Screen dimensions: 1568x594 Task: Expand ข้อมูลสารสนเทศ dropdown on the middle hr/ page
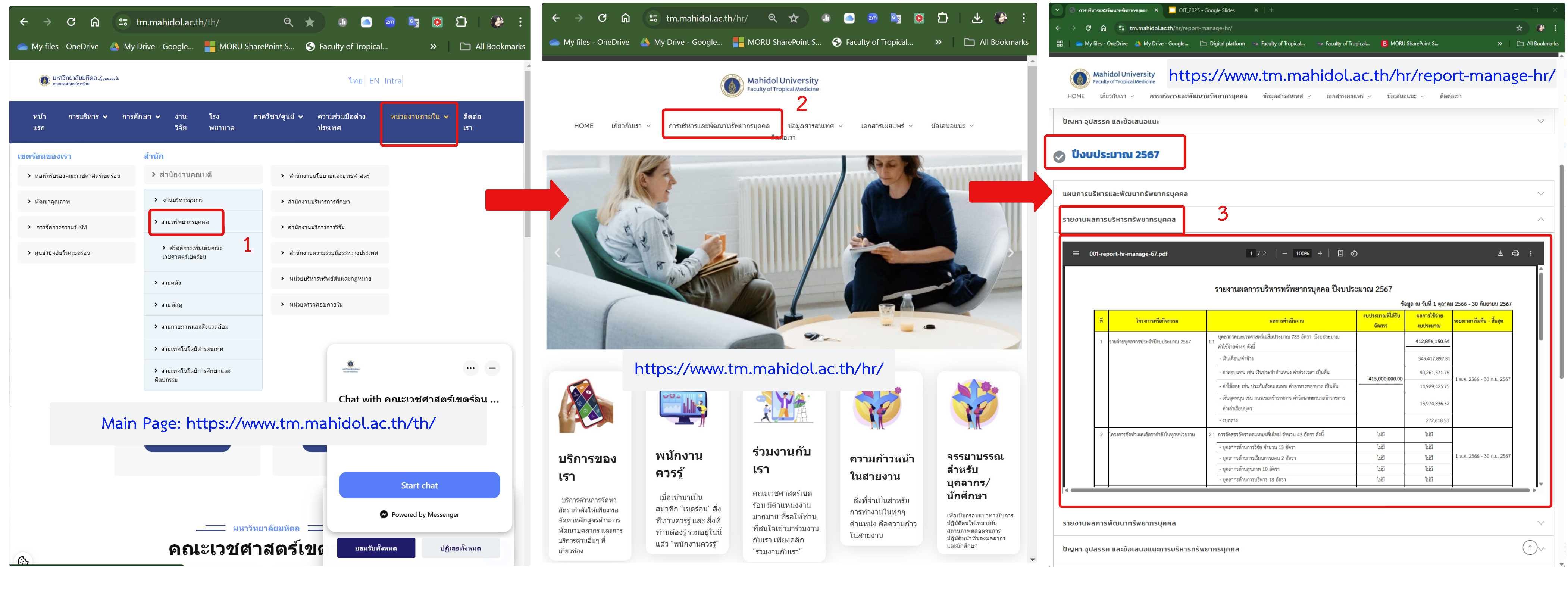[815, 126]
